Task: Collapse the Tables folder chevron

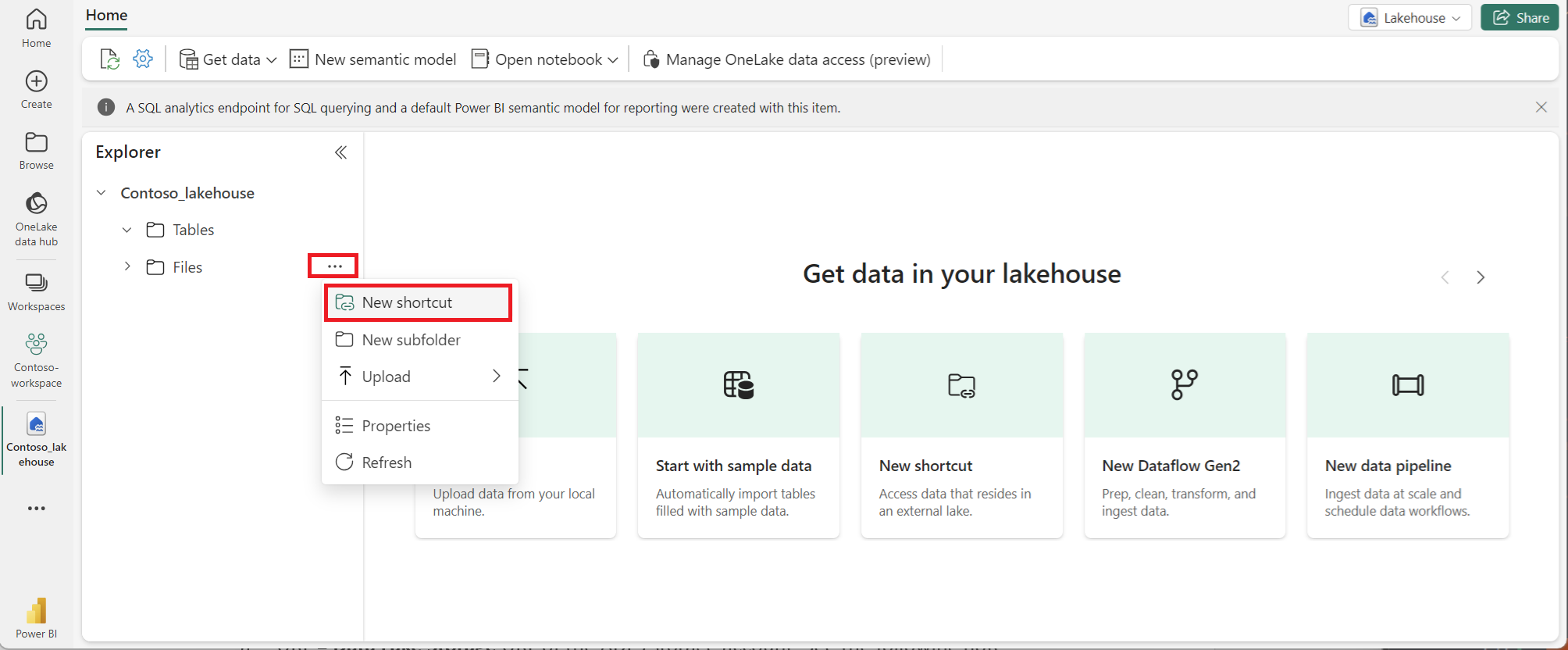Action: 127,230
